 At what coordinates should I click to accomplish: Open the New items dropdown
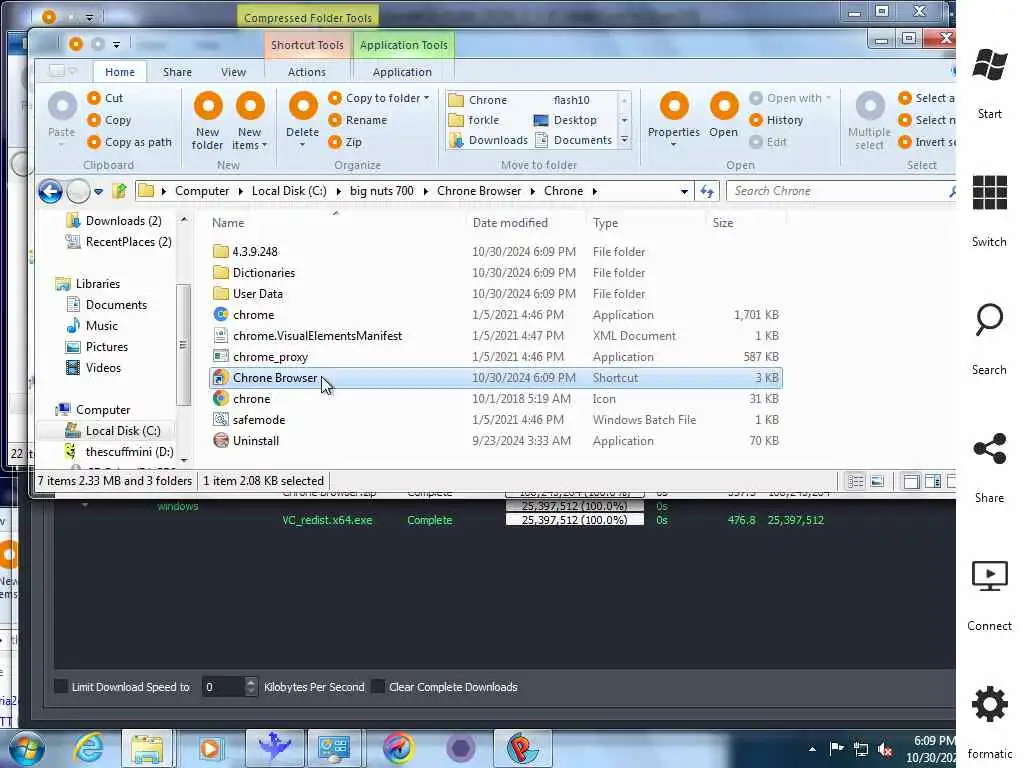249,121
